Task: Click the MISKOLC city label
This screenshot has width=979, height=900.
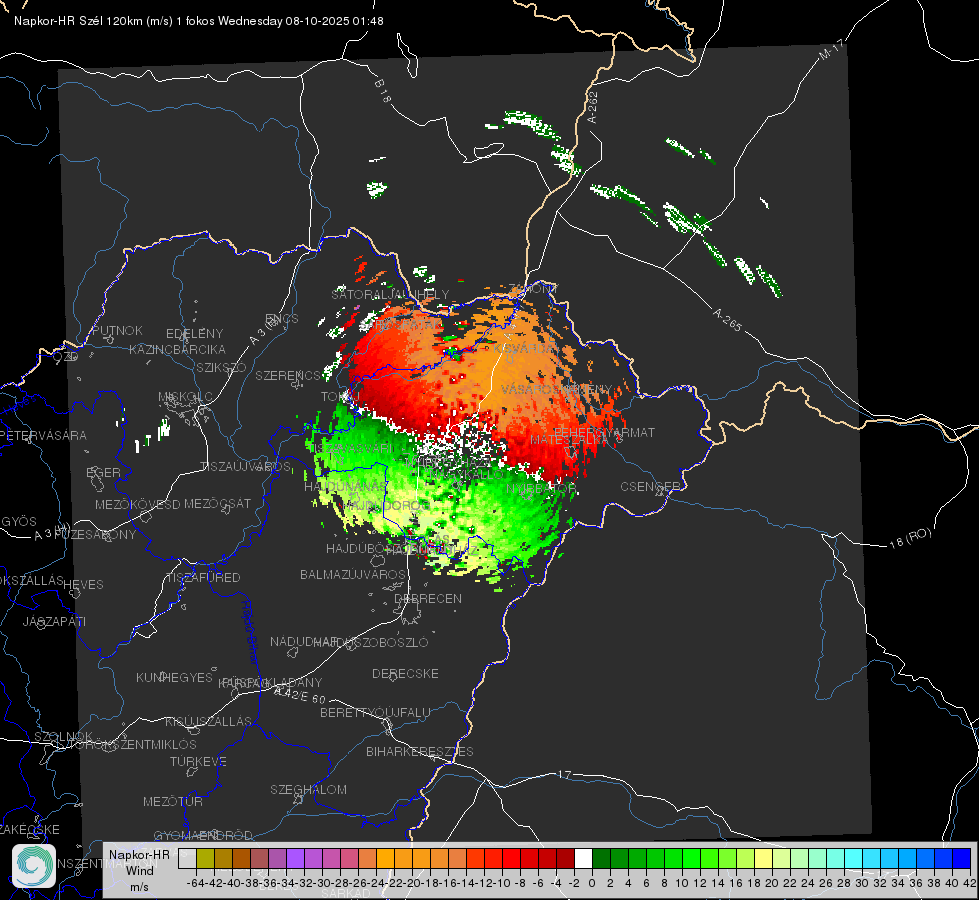Action: (x=185, y=397)
